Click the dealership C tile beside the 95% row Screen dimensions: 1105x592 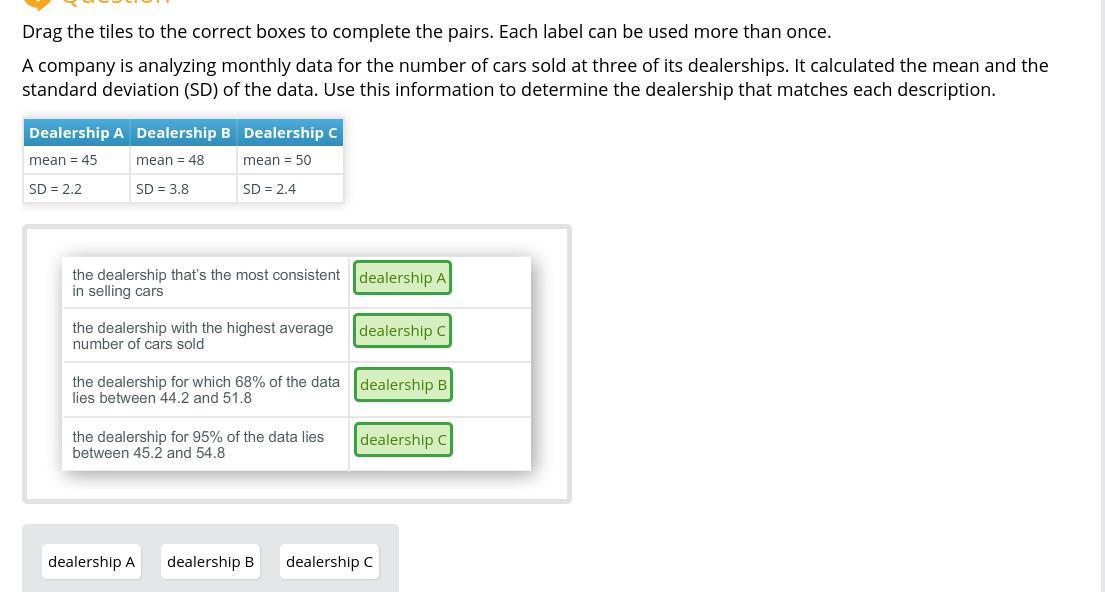click(x=403, y=440)
